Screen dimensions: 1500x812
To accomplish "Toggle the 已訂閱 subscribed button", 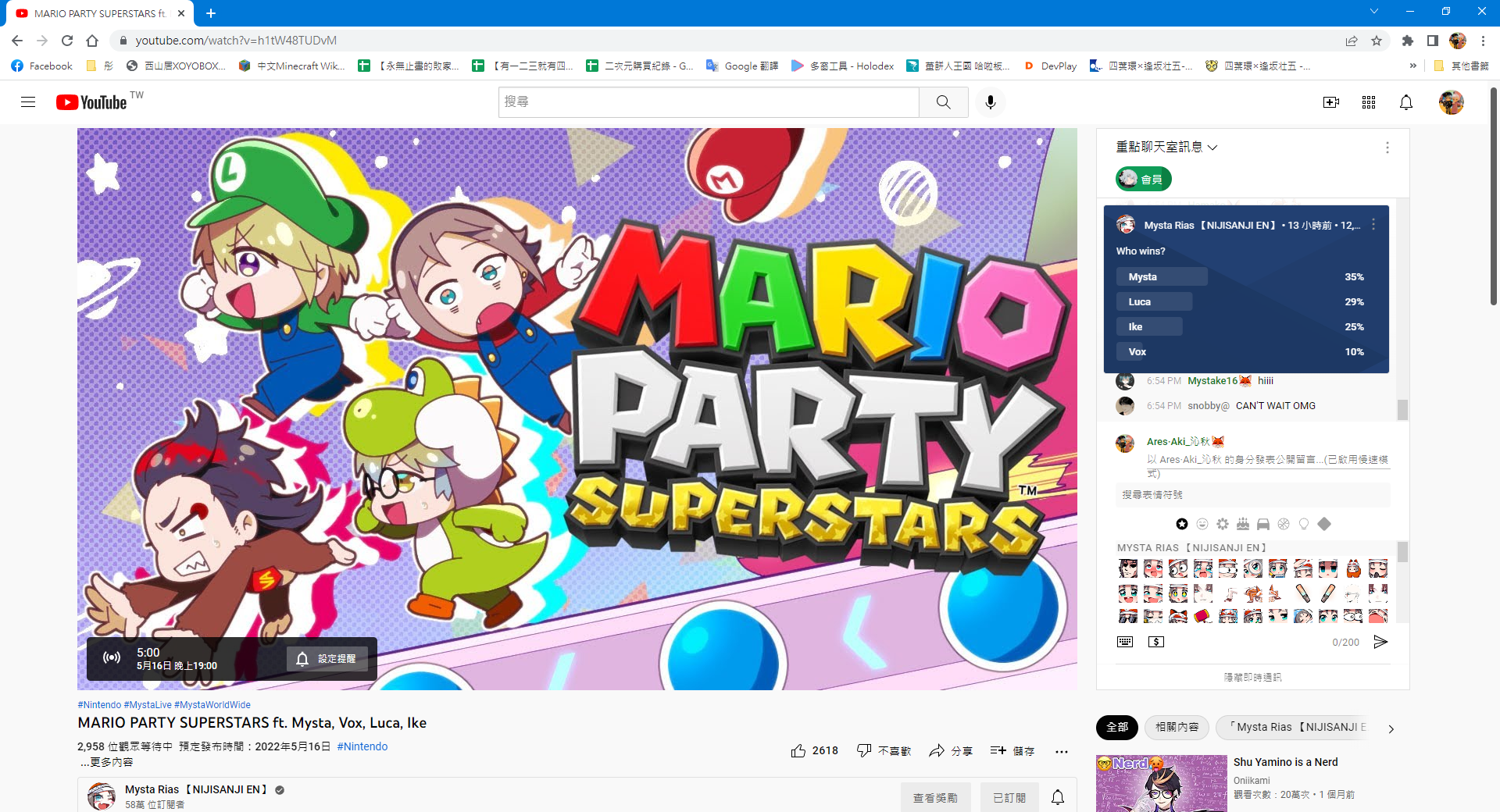I will coord(1009,797).
